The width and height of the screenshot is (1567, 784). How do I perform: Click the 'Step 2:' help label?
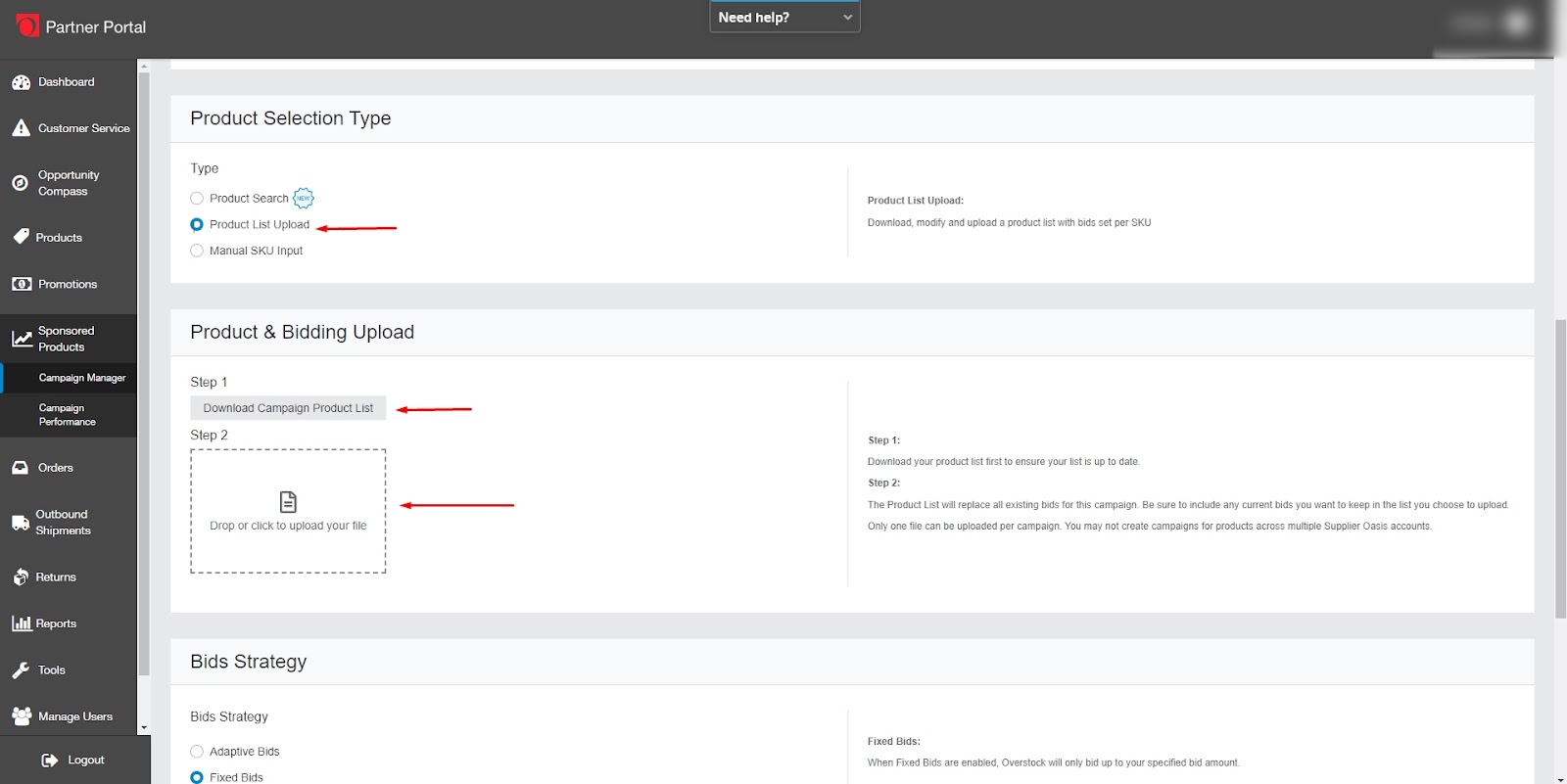point(883,483)
